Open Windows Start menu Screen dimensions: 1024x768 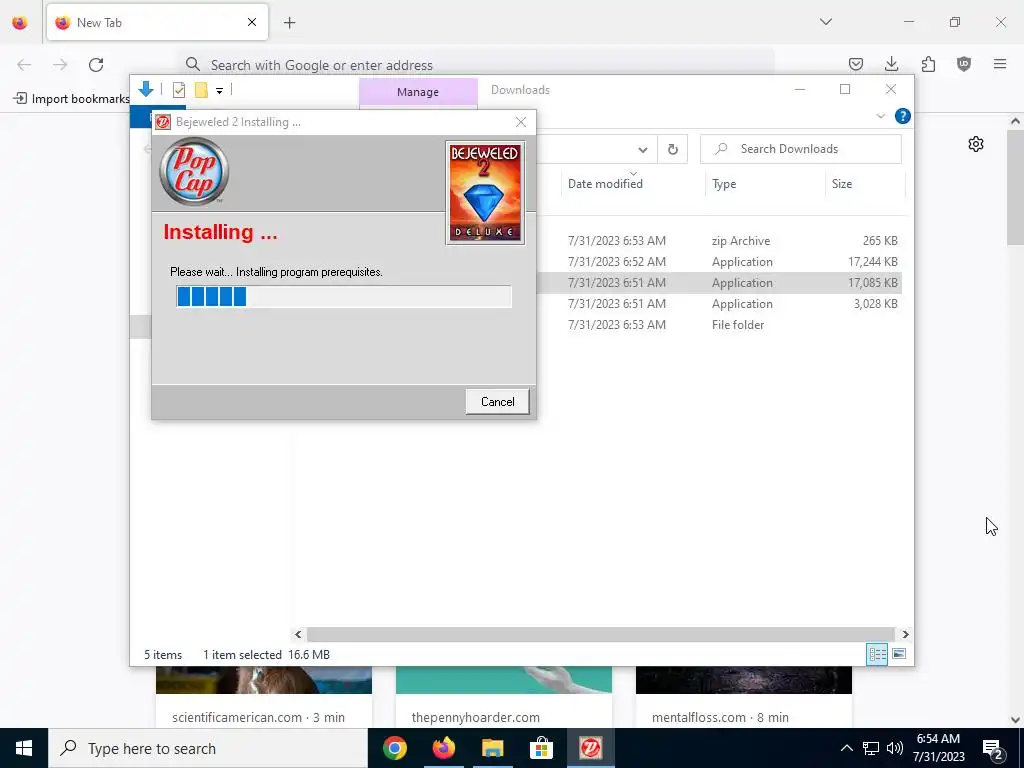coord(24,748)
